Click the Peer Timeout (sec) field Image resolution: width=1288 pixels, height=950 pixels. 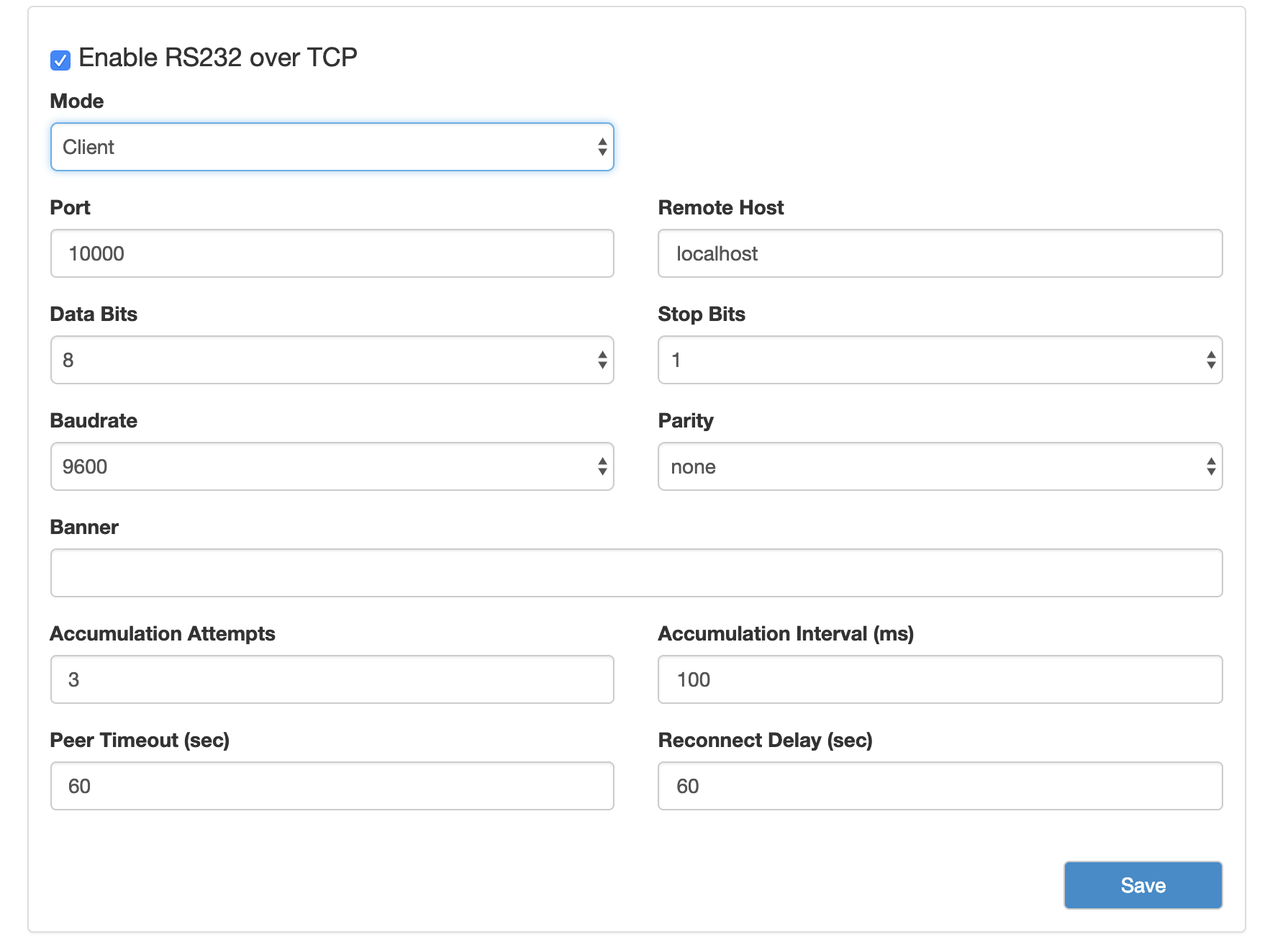coord(332,786)
